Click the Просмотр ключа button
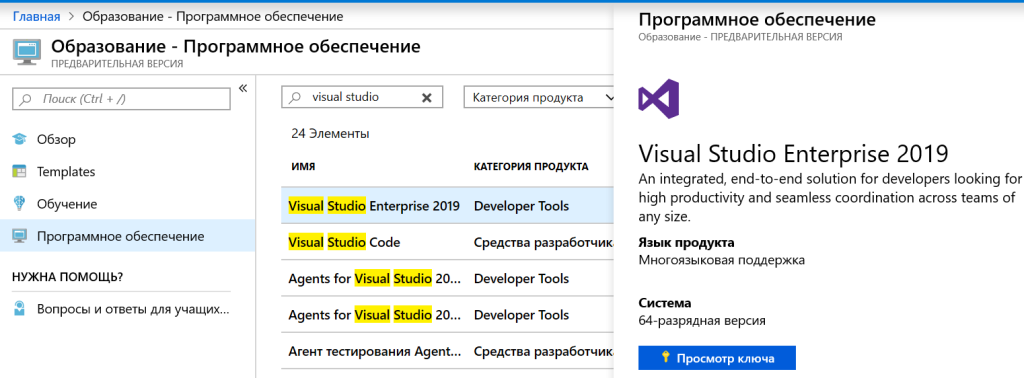This screenshot has height=378, width=1024. pyautogui.click(x=717, y=358)
